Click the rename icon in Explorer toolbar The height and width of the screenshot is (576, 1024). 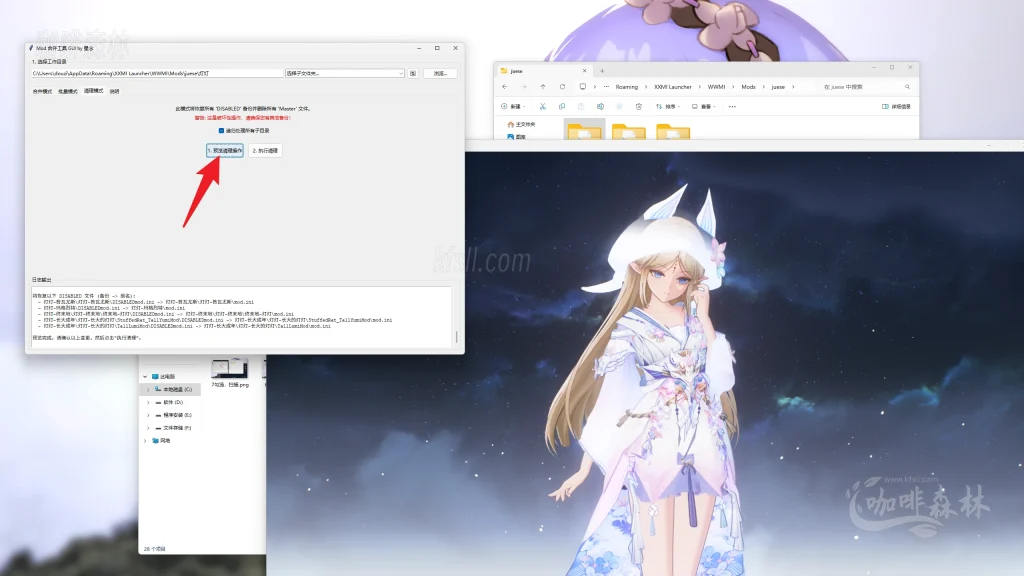[600, 106]
